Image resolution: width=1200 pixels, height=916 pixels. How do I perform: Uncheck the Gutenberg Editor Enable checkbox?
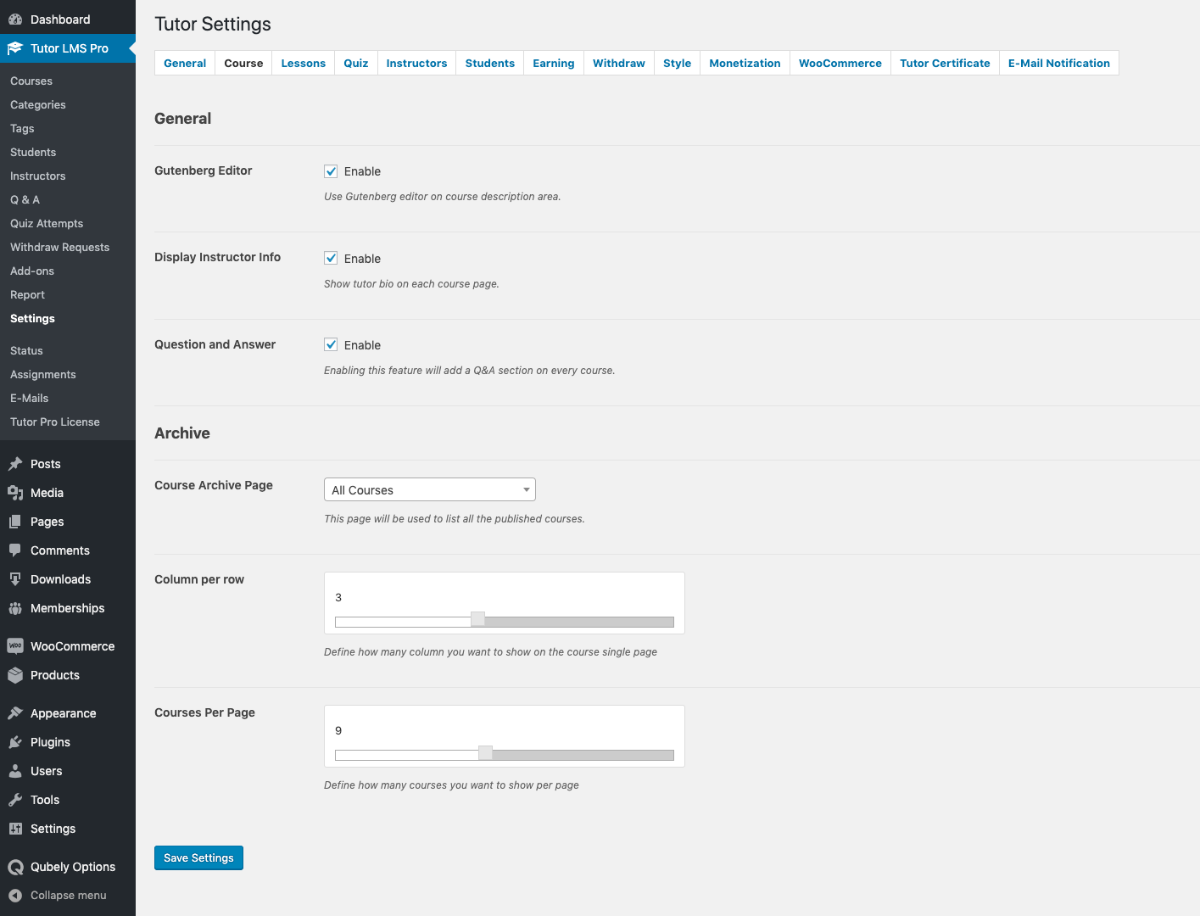point(331,171)
